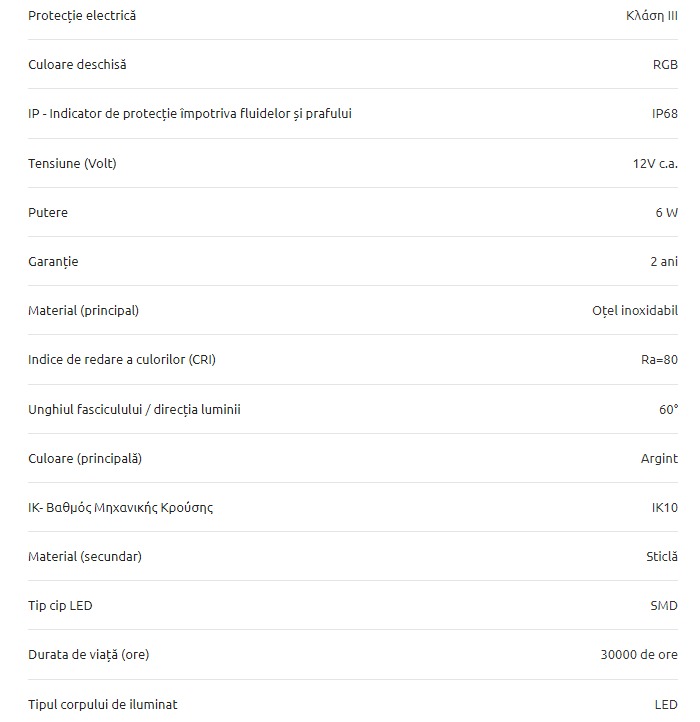
Task: Click the 'Garanție' row label
Action: pyautogui.click(x=53, y=262)
